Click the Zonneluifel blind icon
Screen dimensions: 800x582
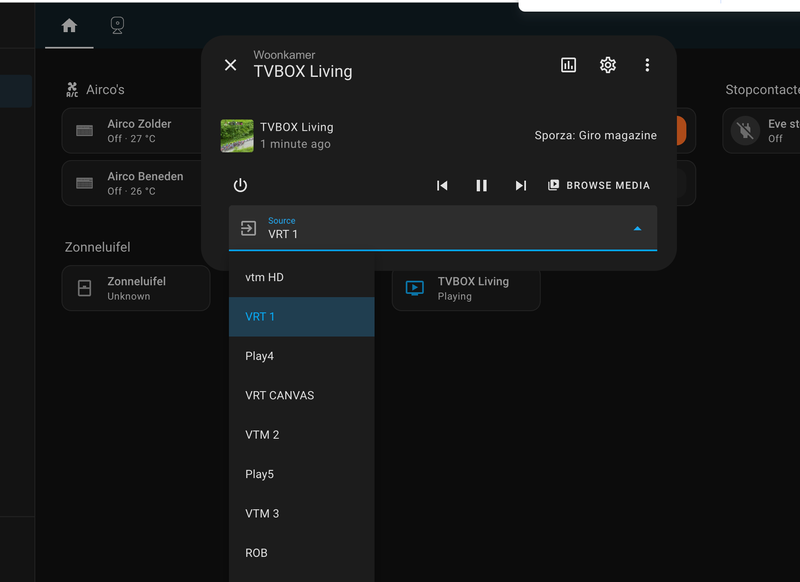click(85, 288)
